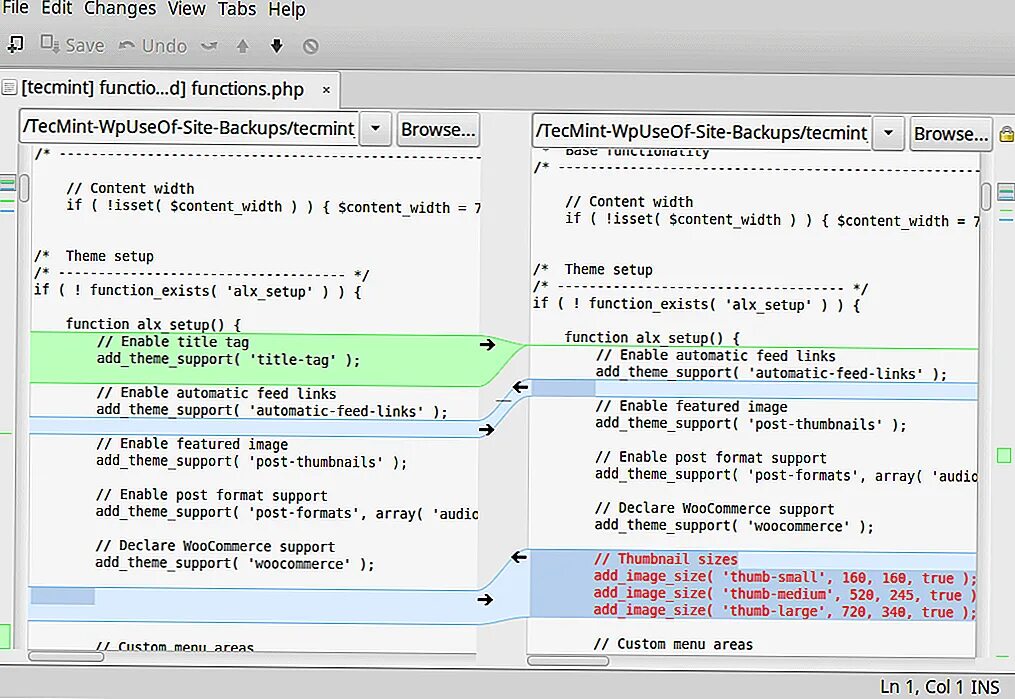Viewport: 1015px width, 699px height.
Task: Click the new comparison toolbar icon
Action: point(15,45)
